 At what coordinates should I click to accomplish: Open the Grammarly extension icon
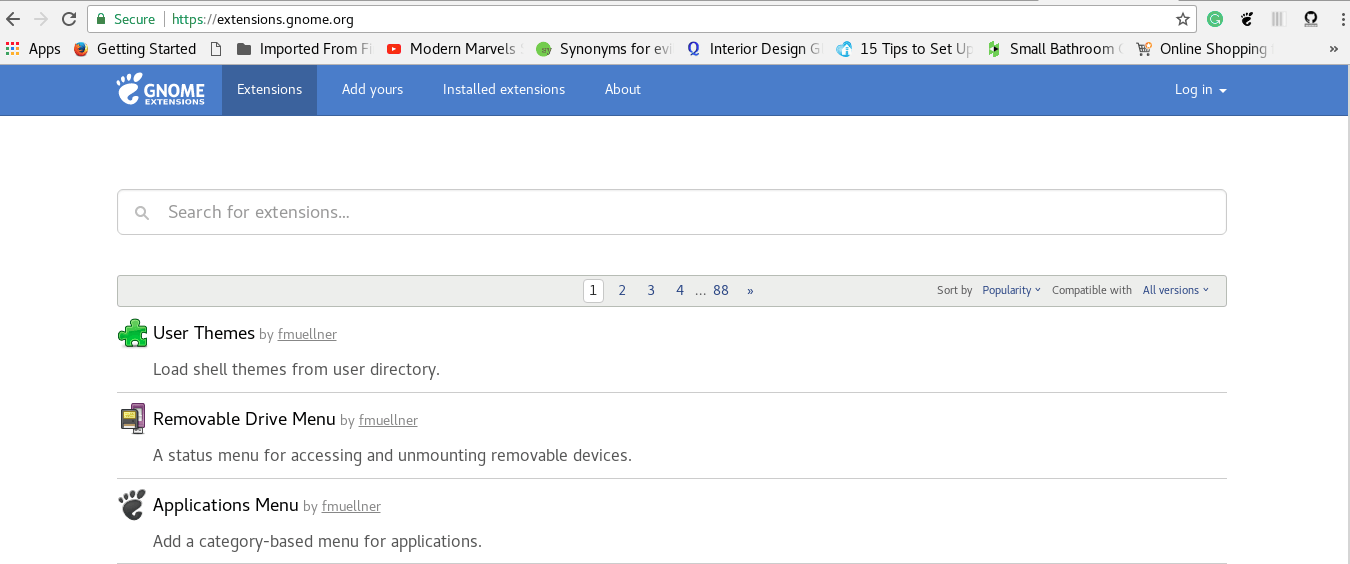[x=1215, y=19]
